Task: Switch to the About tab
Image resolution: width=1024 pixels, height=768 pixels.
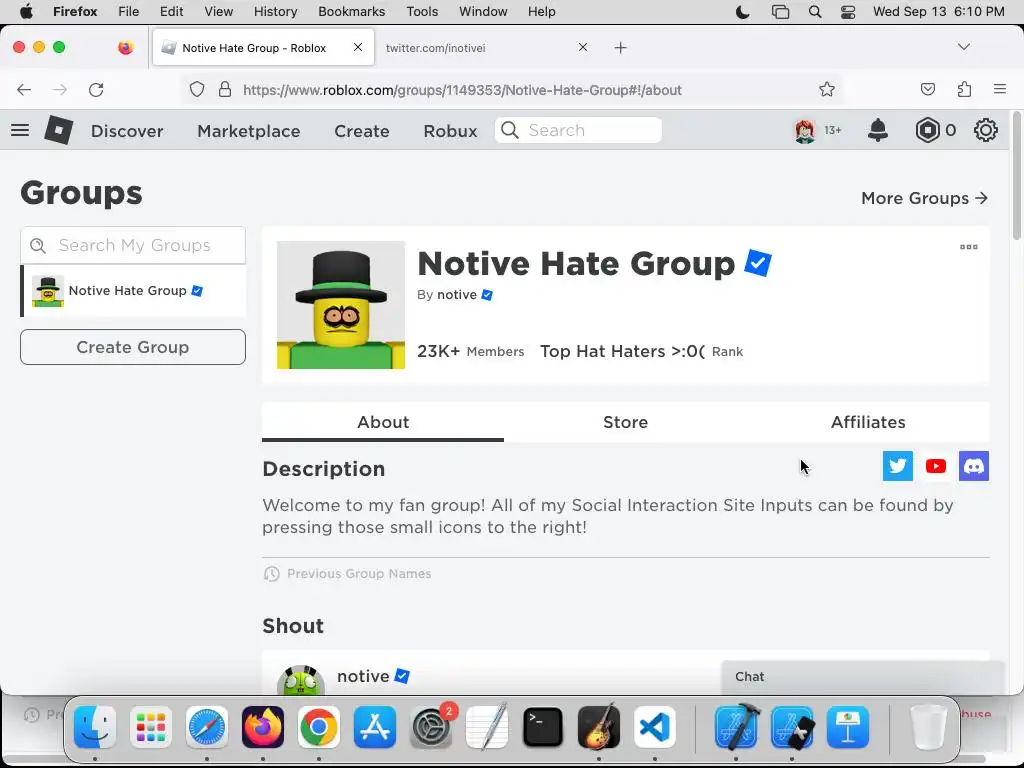Action: tap(383, 422)
